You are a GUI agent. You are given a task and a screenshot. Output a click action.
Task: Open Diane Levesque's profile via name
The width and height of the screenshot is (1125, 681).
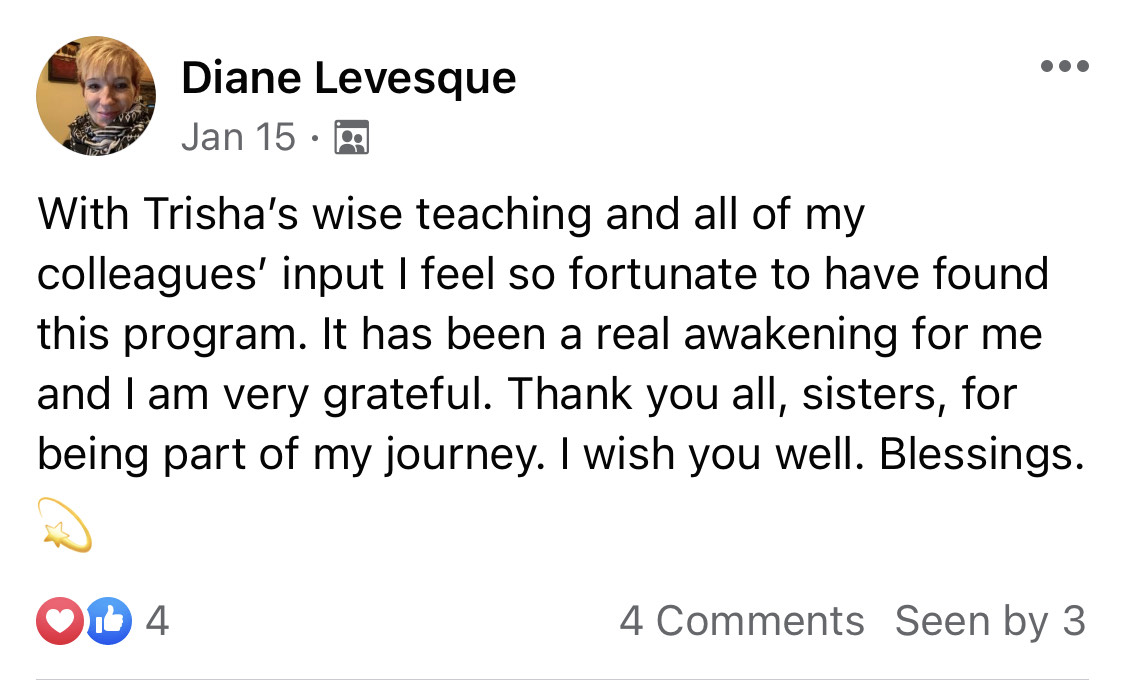click(x=348, y=78)
